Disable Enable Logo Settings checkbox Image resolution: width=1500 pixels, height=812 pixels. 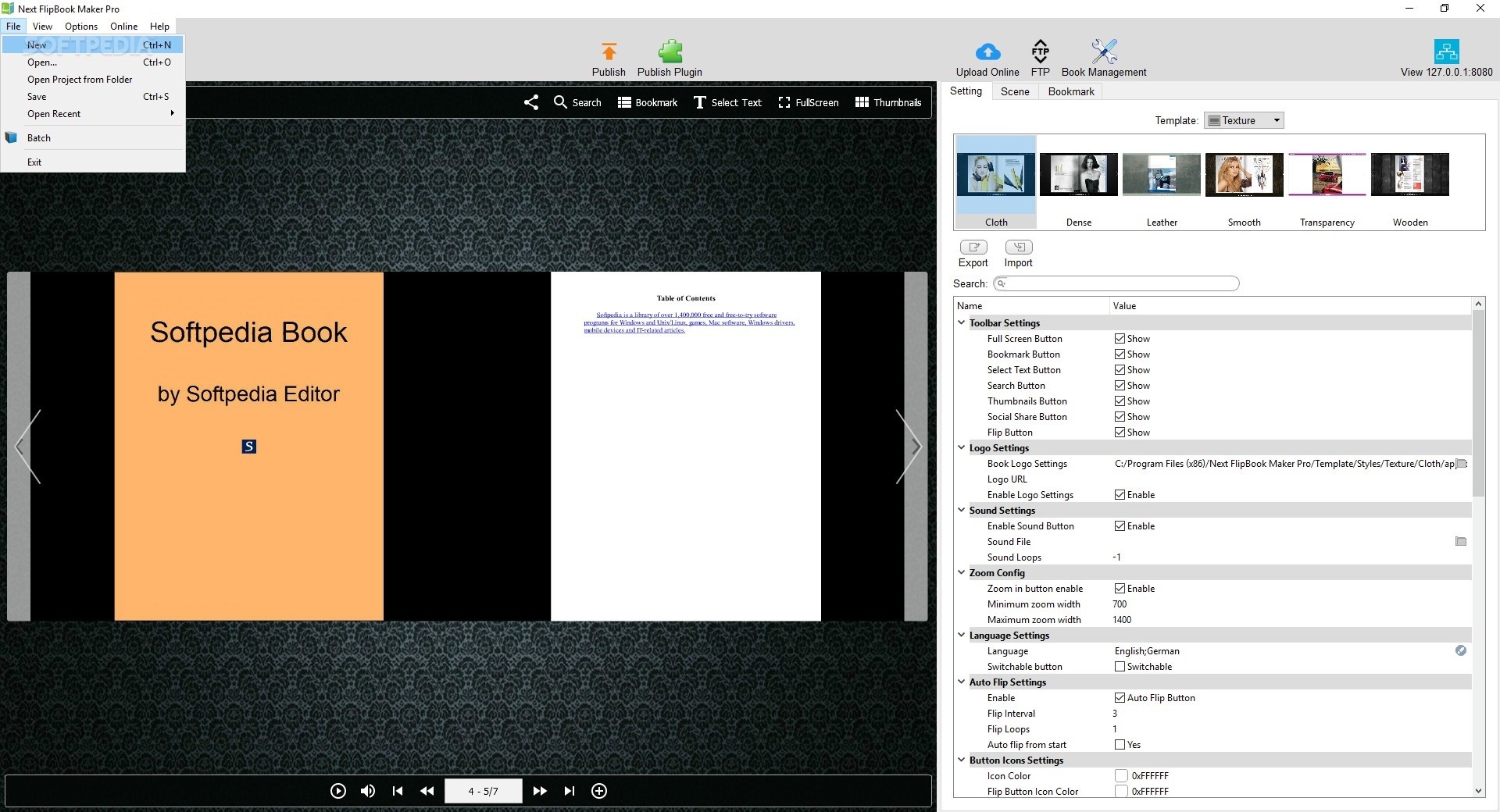tap(1120, 495)
